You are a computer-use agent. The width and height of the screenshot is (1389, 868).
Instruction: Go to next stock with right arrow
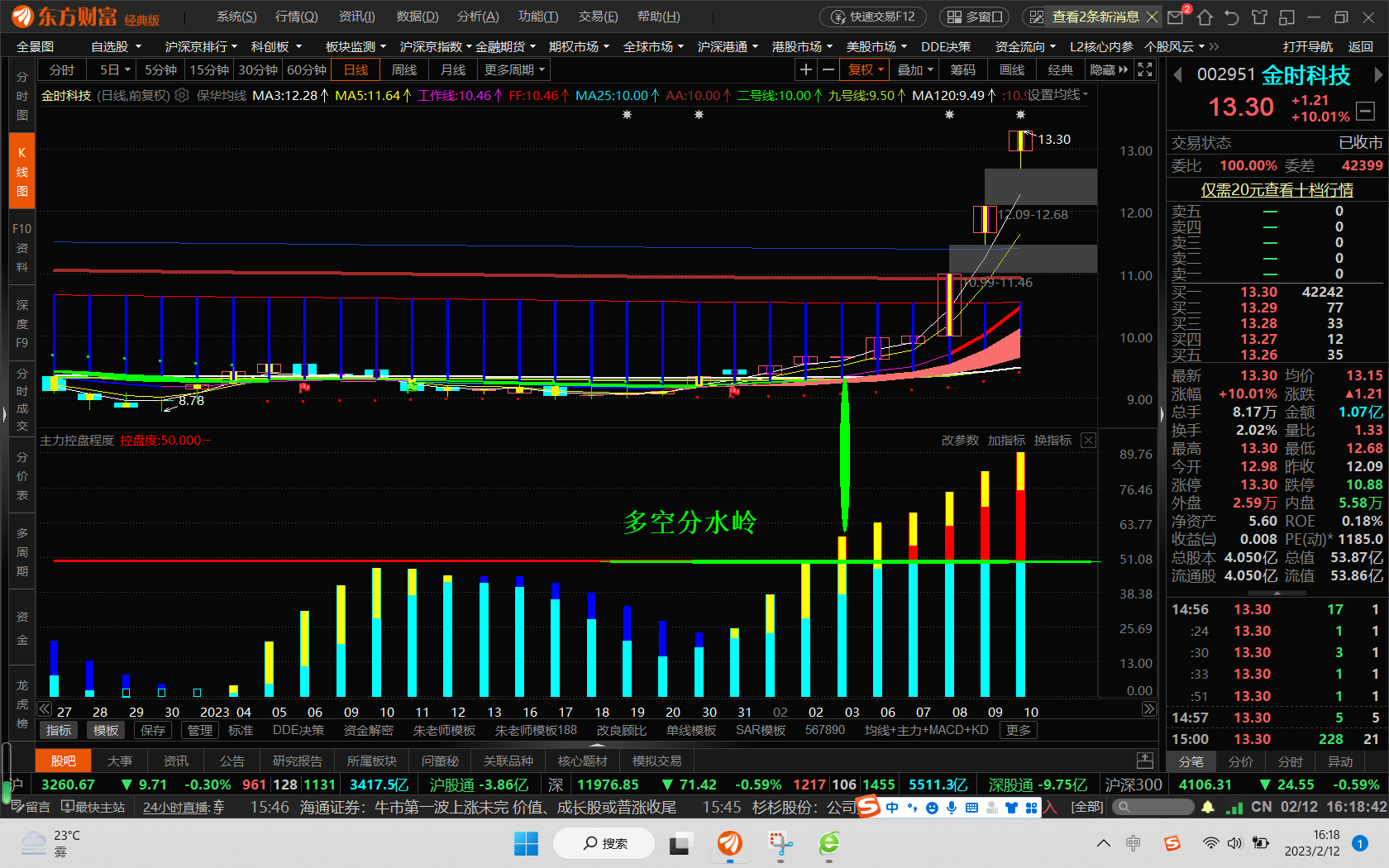[1378, 75]
